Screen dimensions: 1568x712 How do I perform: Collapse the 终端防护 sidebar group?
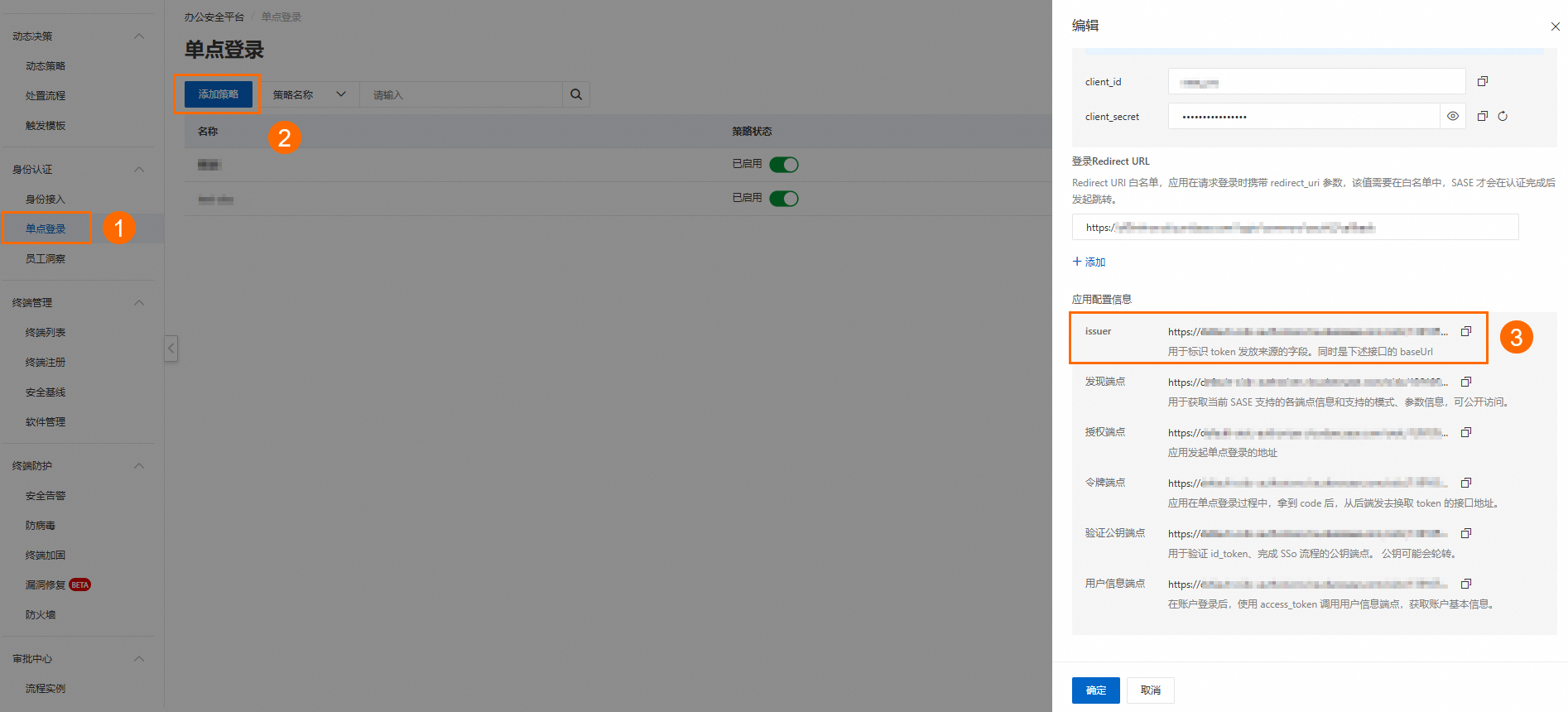click(x=139, y=466)
